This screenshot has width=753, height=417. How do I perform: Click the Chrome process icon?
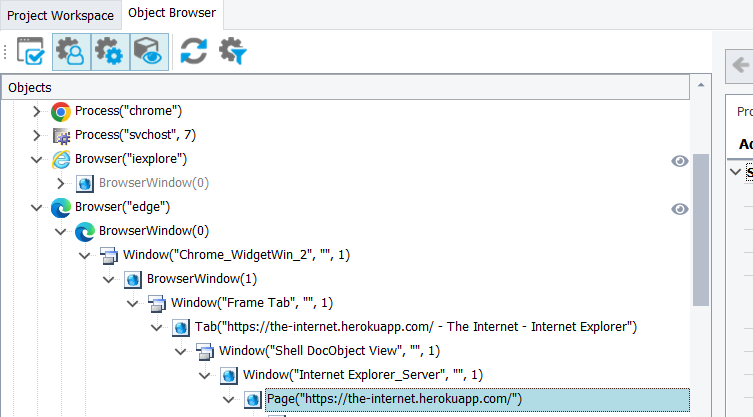pyautogui.click(x=60, y=111)
